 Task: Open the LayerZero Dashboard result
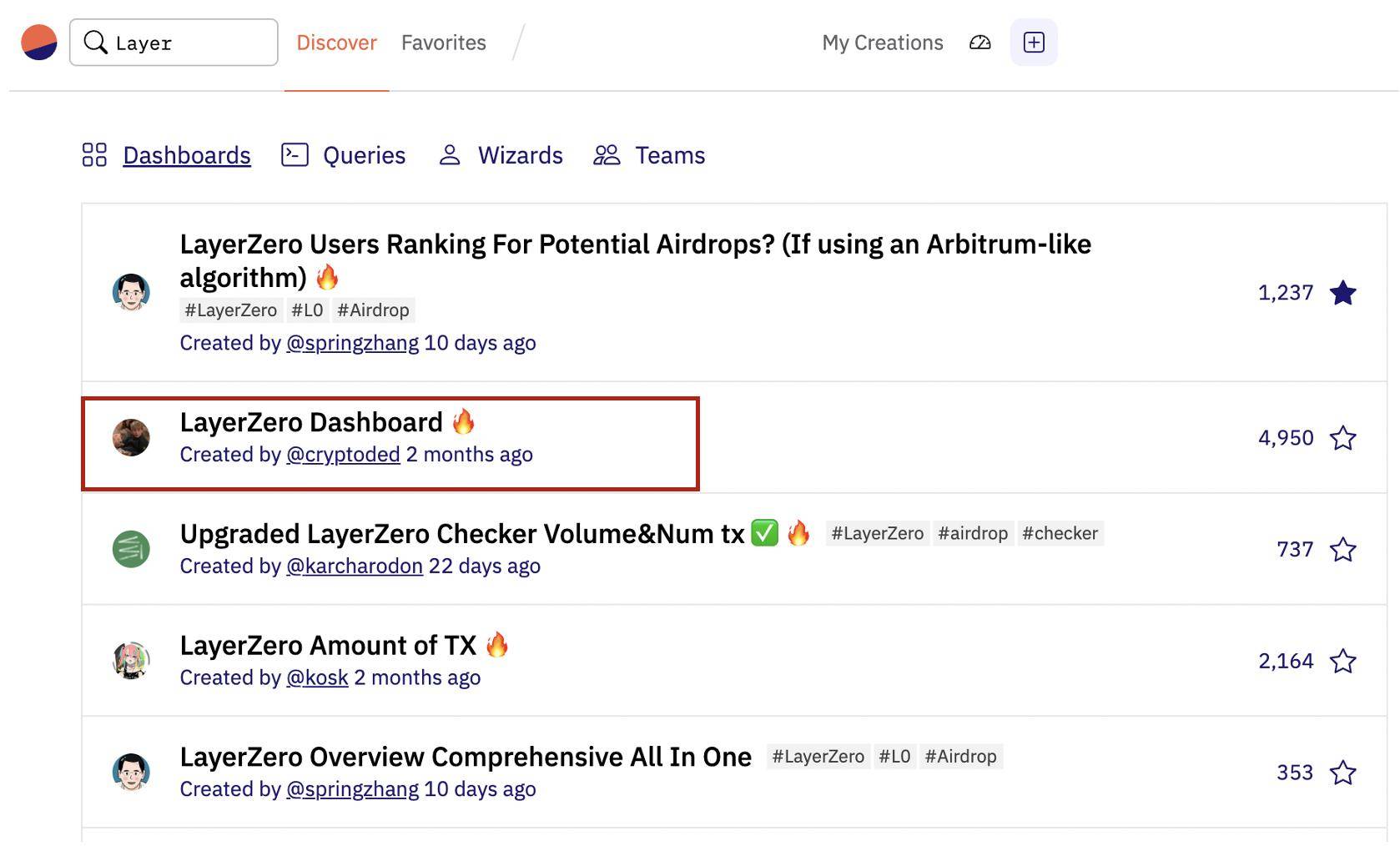tap(311, 422)
